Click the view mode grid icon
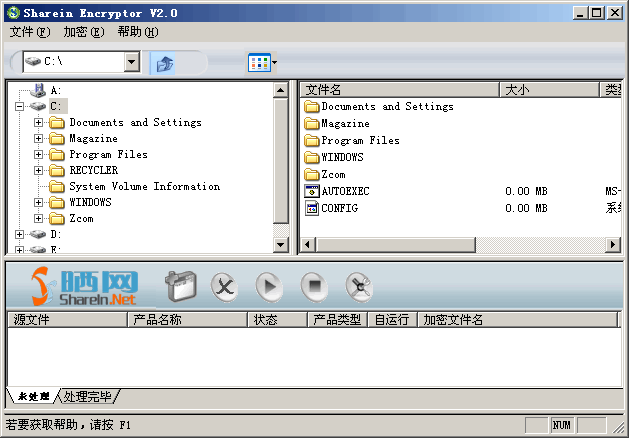The width and height of the screenshot is (629, 438). coord(259,63)
